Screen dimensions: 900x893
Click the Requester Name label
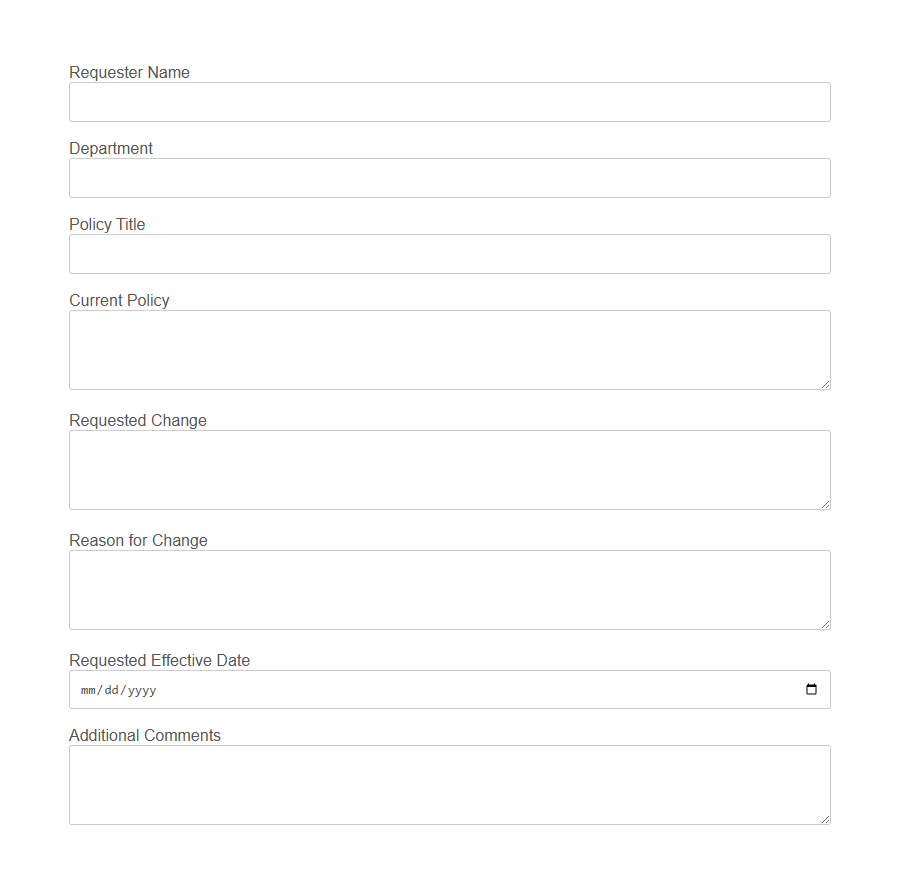tap(129, 72)
